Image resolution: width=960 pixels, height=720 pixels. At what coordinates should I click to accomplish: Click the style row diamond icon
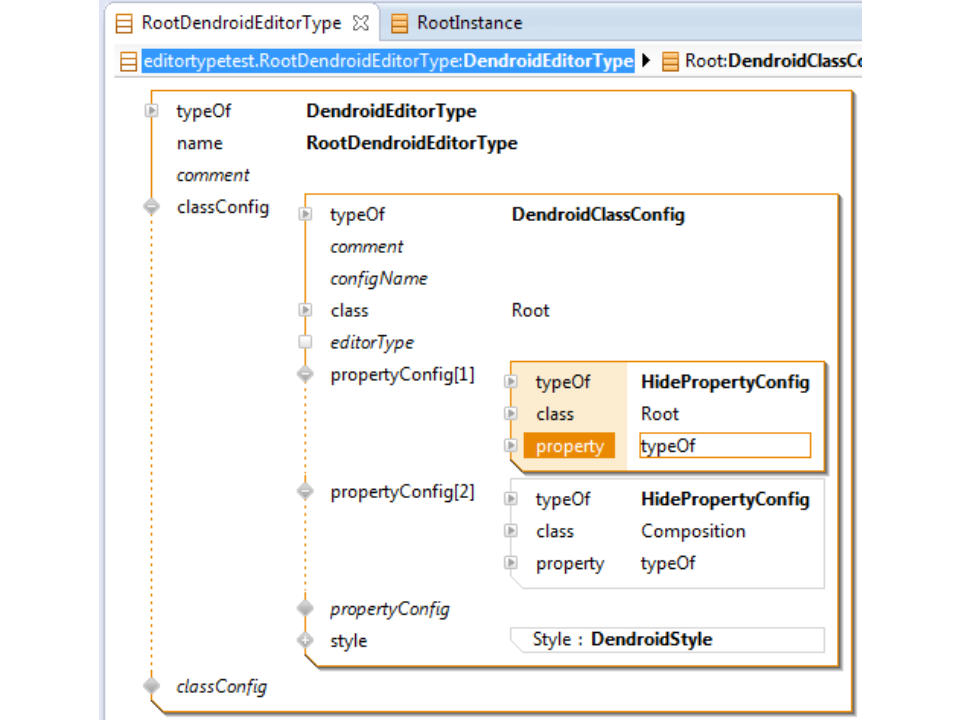click(306, 640)
